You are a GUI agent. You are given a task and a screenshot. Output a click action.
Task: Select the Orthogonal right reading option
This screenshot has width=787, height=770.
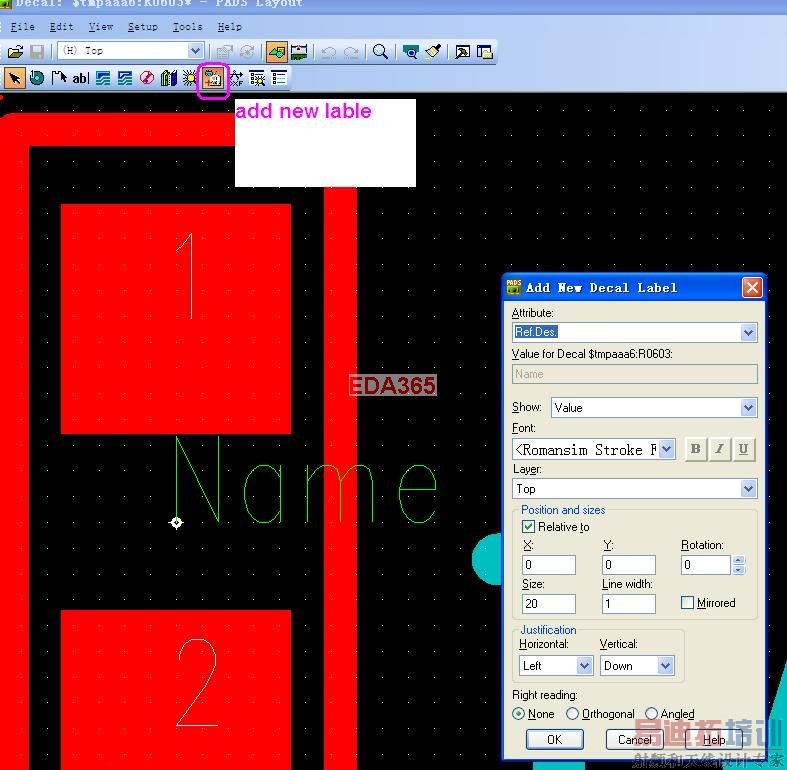[572, 714]
